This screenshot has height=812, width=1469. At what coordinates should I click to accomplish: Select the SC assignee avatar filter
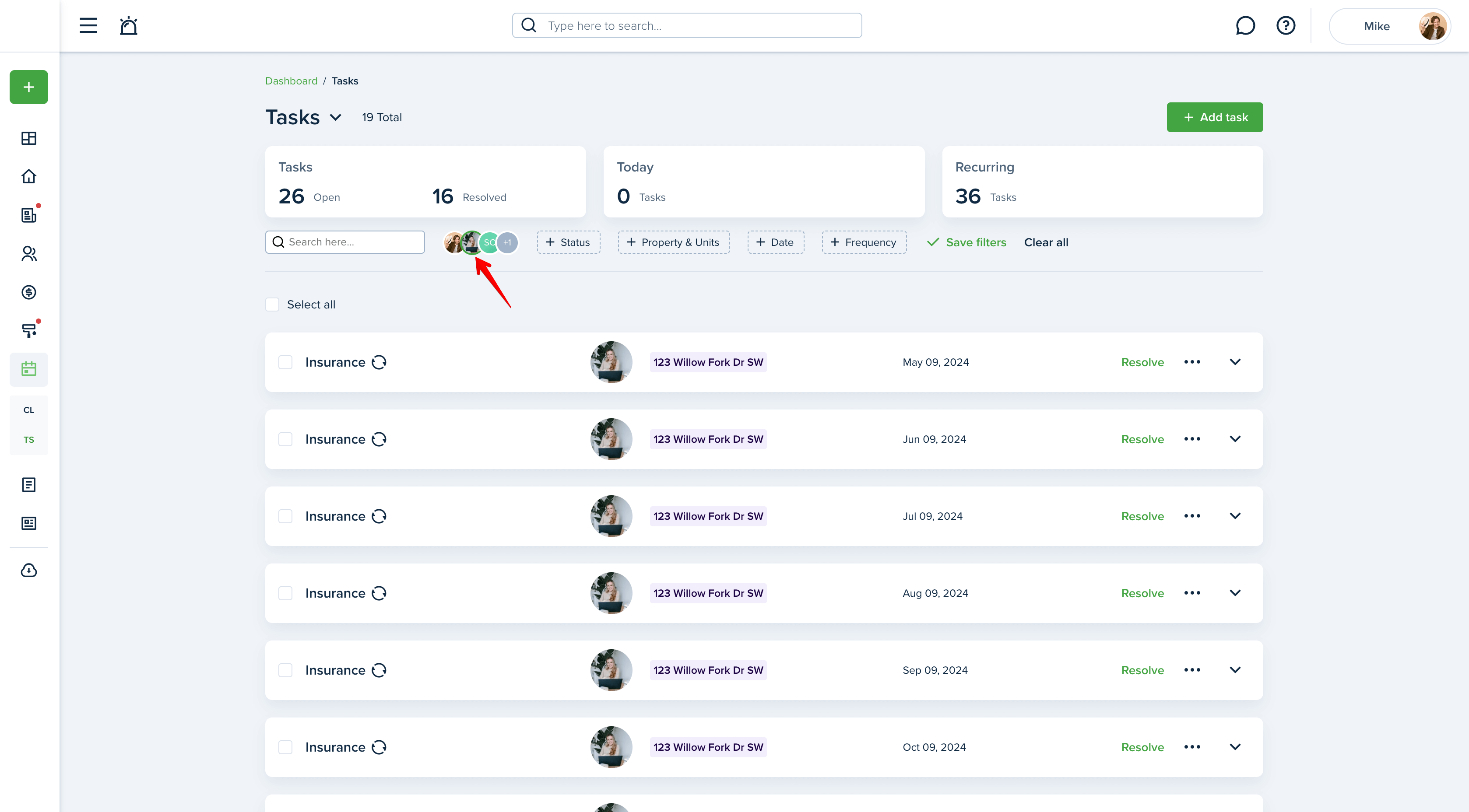(489, 242)
